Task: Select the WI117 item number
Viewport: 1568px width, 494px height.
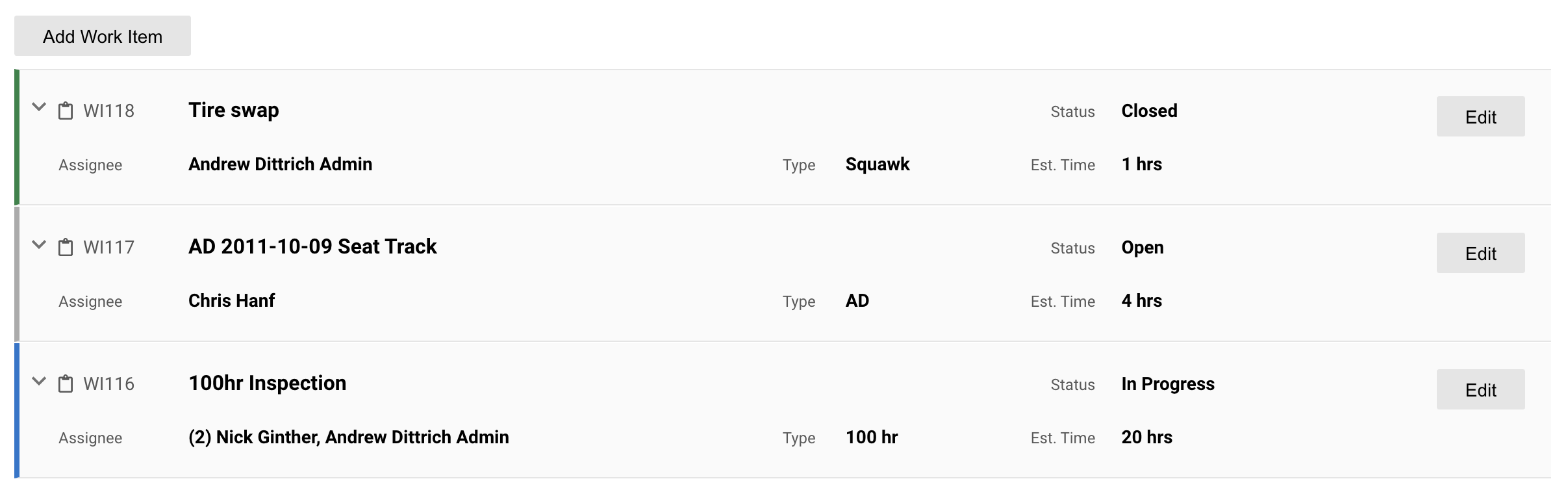Action: [x=109, y=248]
